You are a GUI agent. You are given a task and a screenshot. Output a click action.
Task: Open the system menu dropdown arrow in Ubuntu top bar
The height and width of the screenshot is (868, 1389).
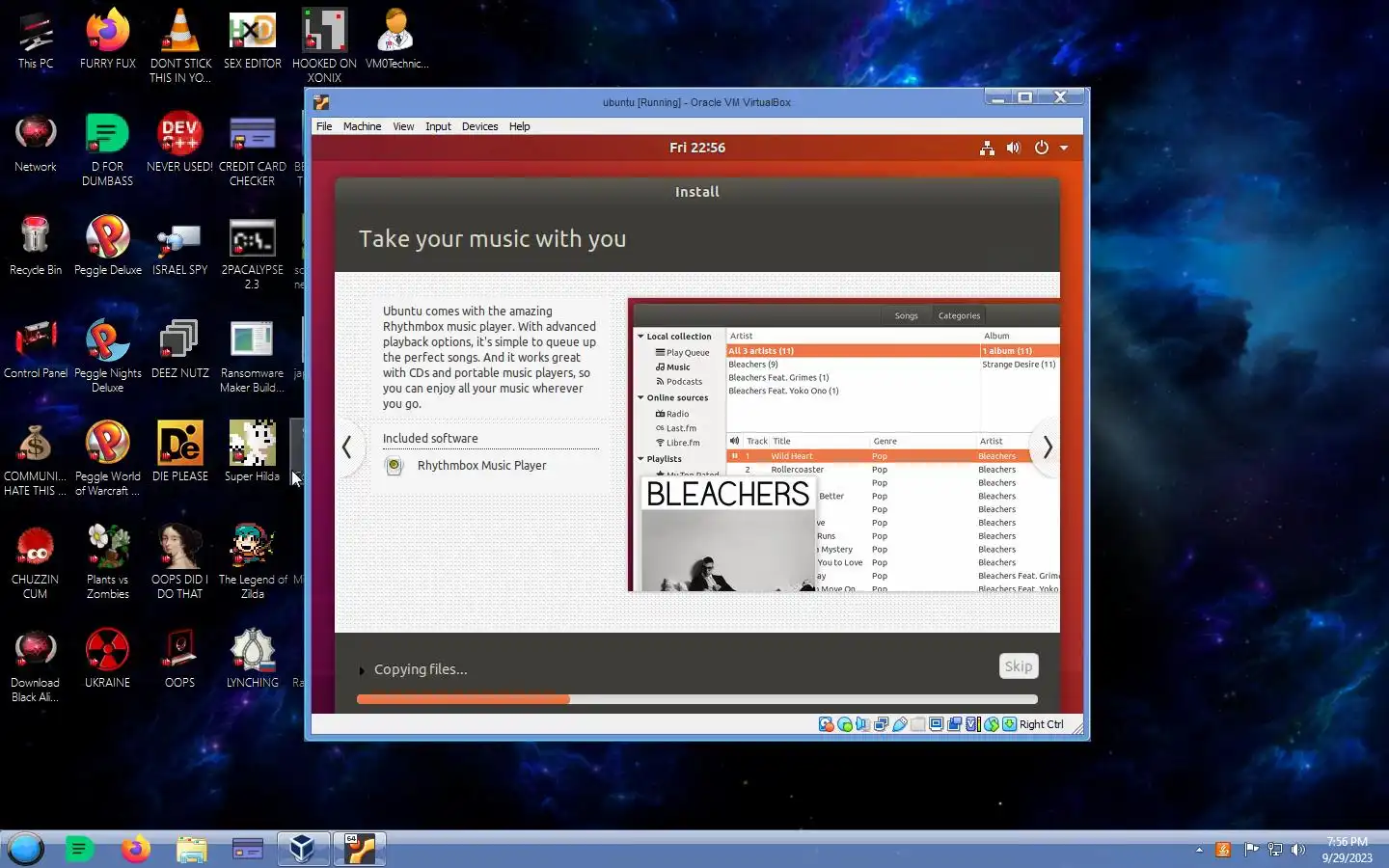tap(1064, 148)
